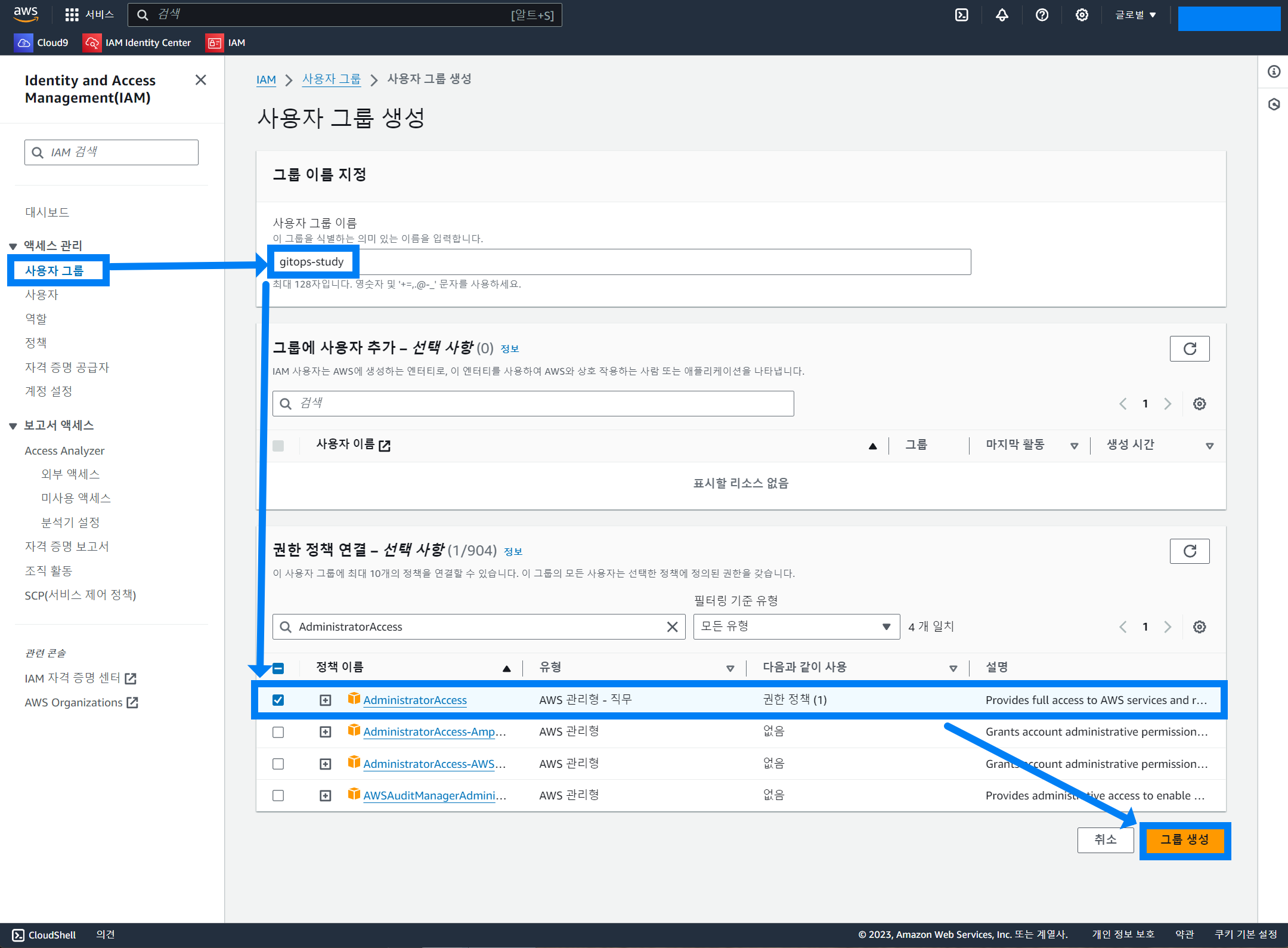Clear the AdministratorAccess policy search filter

pyautogui.click(x=672, y=627)
